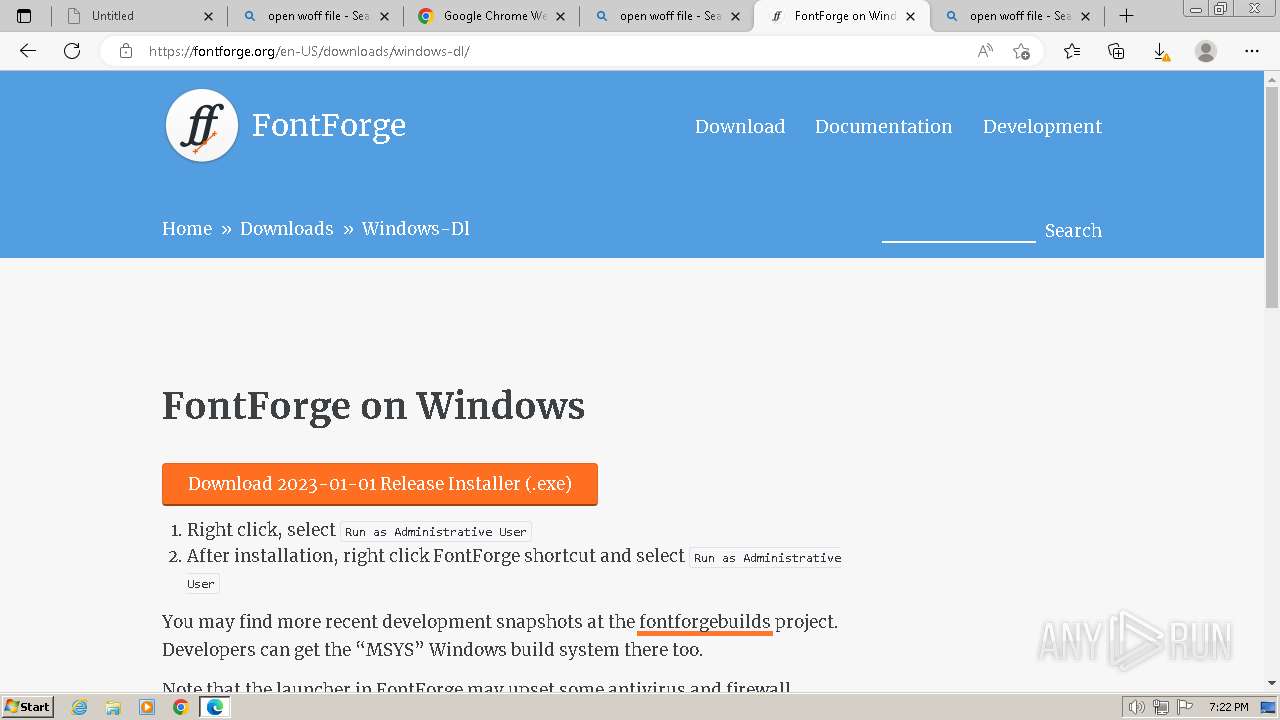The image size is (1280, 720).
Task: Close the FontForge on Windows tab
Action: point(910,16)
